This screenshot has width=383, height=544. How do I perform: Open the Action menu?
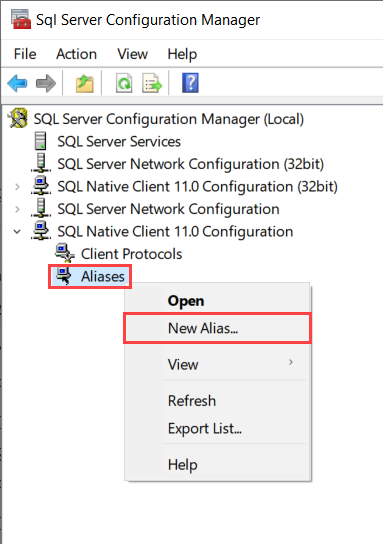tap(76, 54)
